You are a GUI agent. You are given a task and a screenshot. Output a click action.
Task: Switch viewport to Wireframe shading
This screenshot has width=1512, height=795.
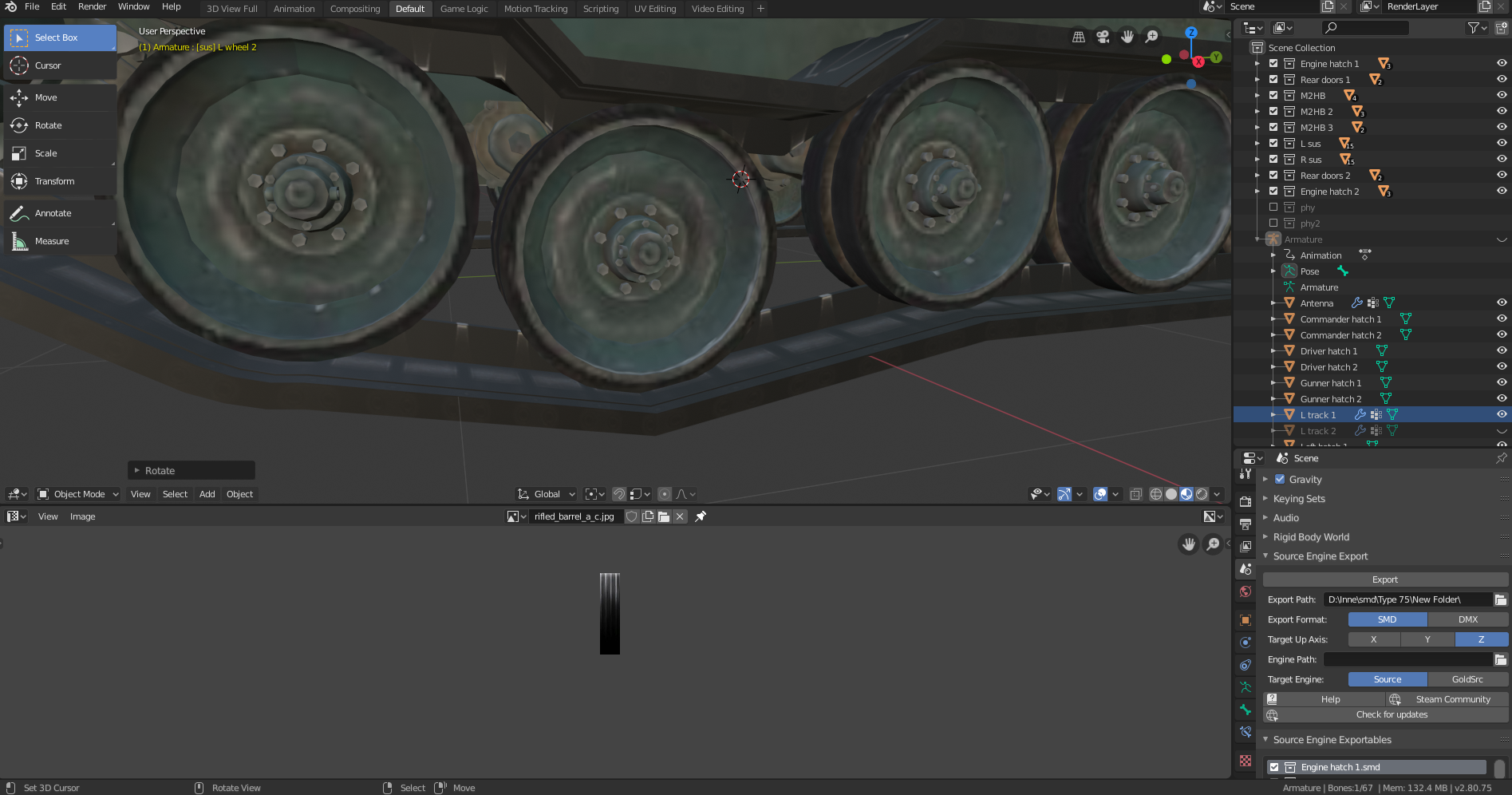coord(1156,494)
